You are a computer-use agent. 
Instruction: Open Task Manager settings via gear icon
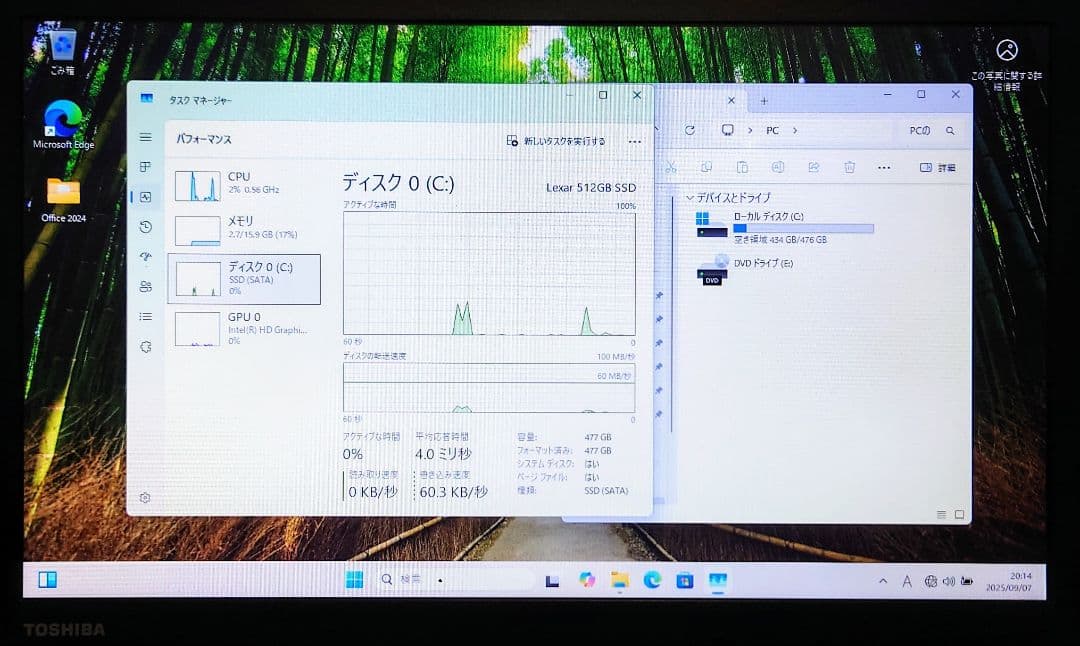[144, 497]
